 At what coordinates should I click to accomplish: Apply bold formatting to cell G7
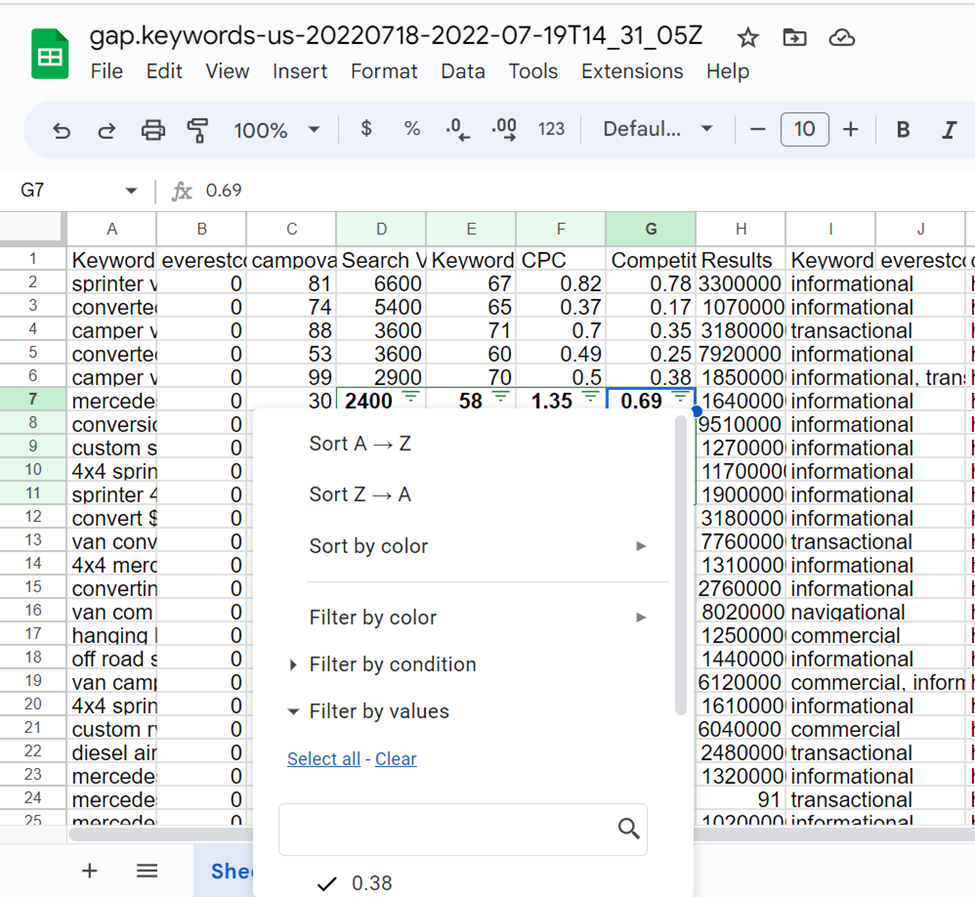[x=903, y=129]
